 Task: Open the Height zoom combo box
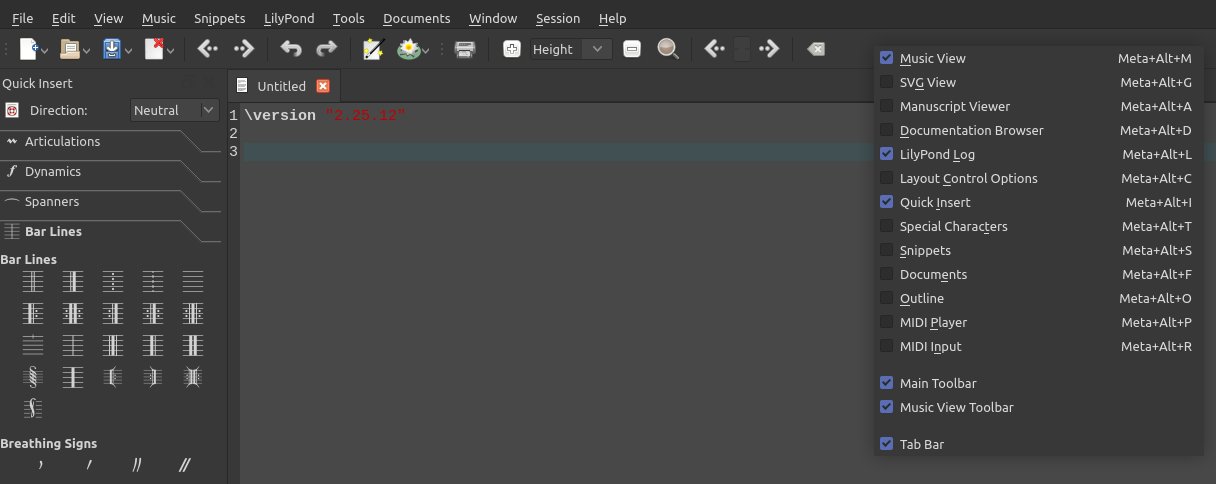click(x=570, y=49)
